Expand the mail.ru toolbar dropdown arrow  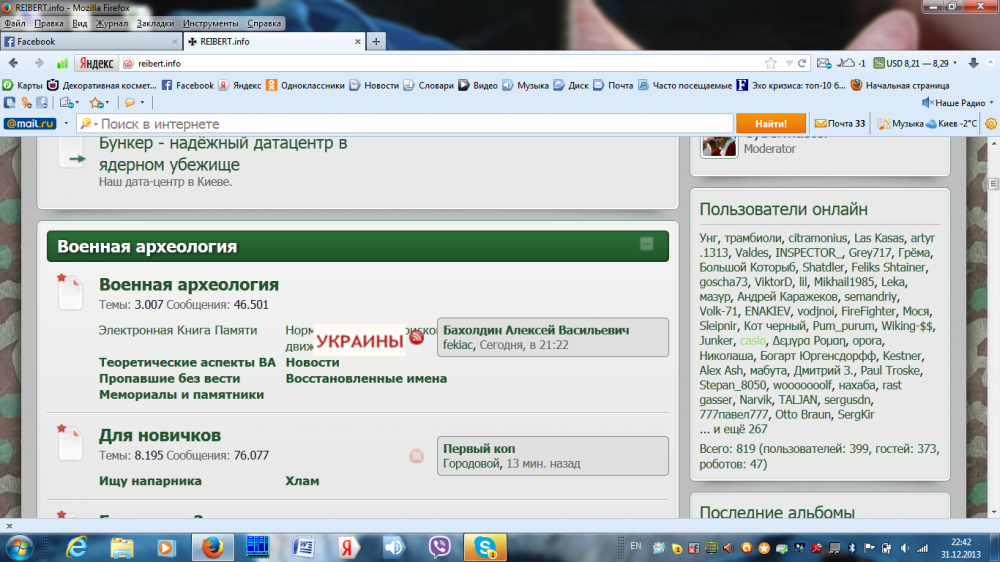[x=66, y=124]
